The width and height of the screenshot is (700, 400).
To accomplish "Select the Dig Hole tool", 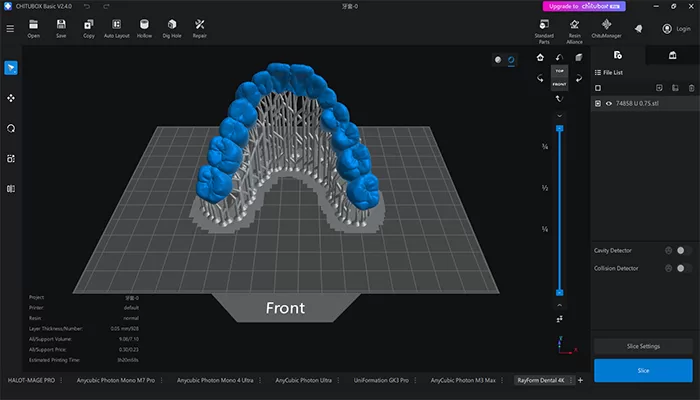I will point(172,29).
